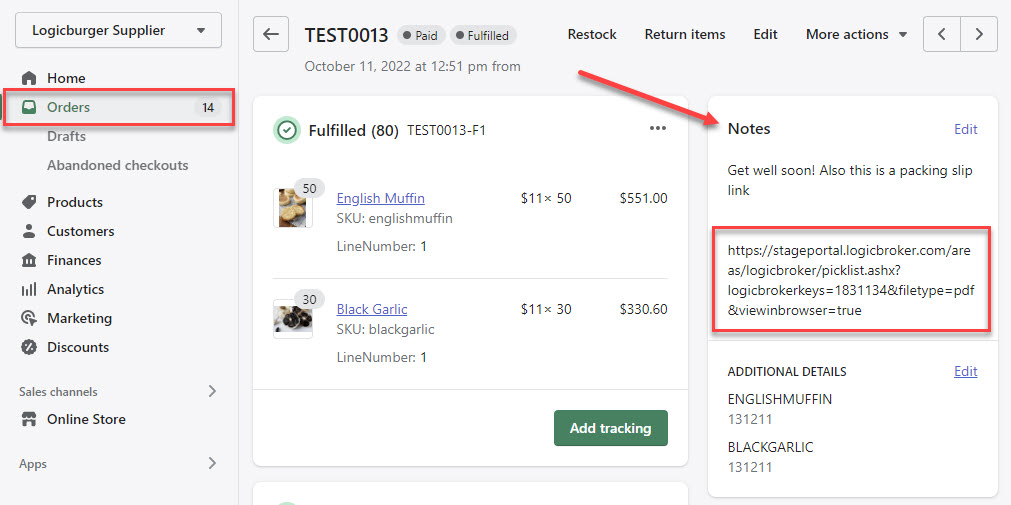The image size is (1011, 505).
Task: Expand the More actions dropdown
Action: [856, 34]
